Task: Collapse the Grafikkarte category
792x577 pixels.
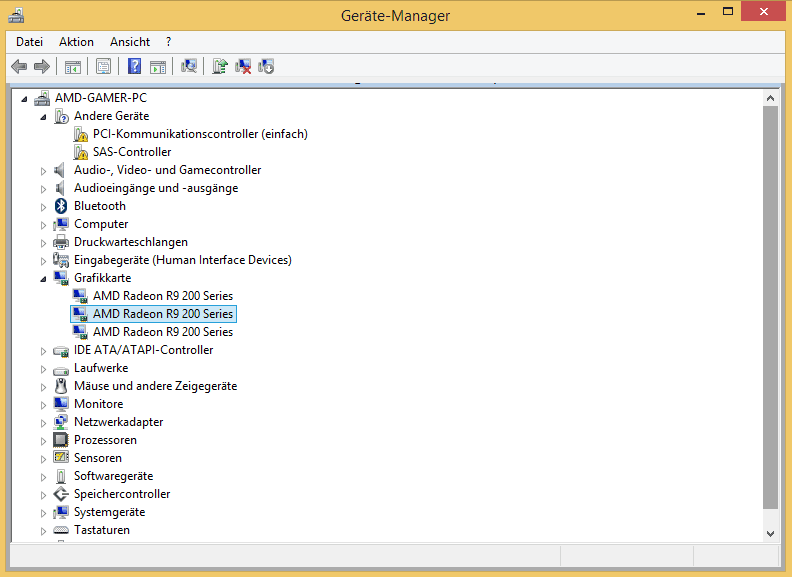Action: (43, 279)
